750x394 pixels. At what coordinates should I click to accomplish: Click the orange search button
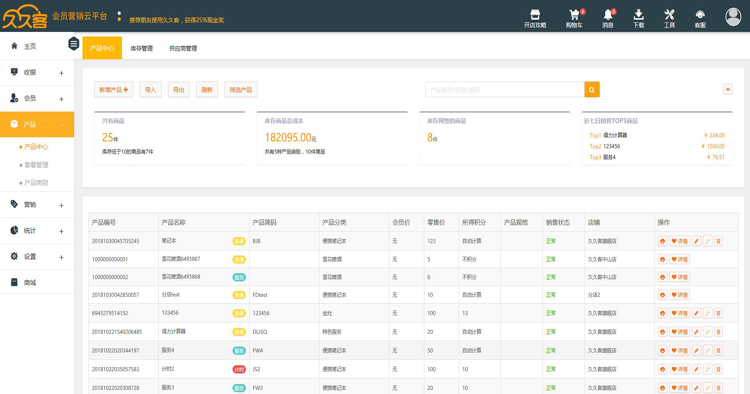point(592,89)
